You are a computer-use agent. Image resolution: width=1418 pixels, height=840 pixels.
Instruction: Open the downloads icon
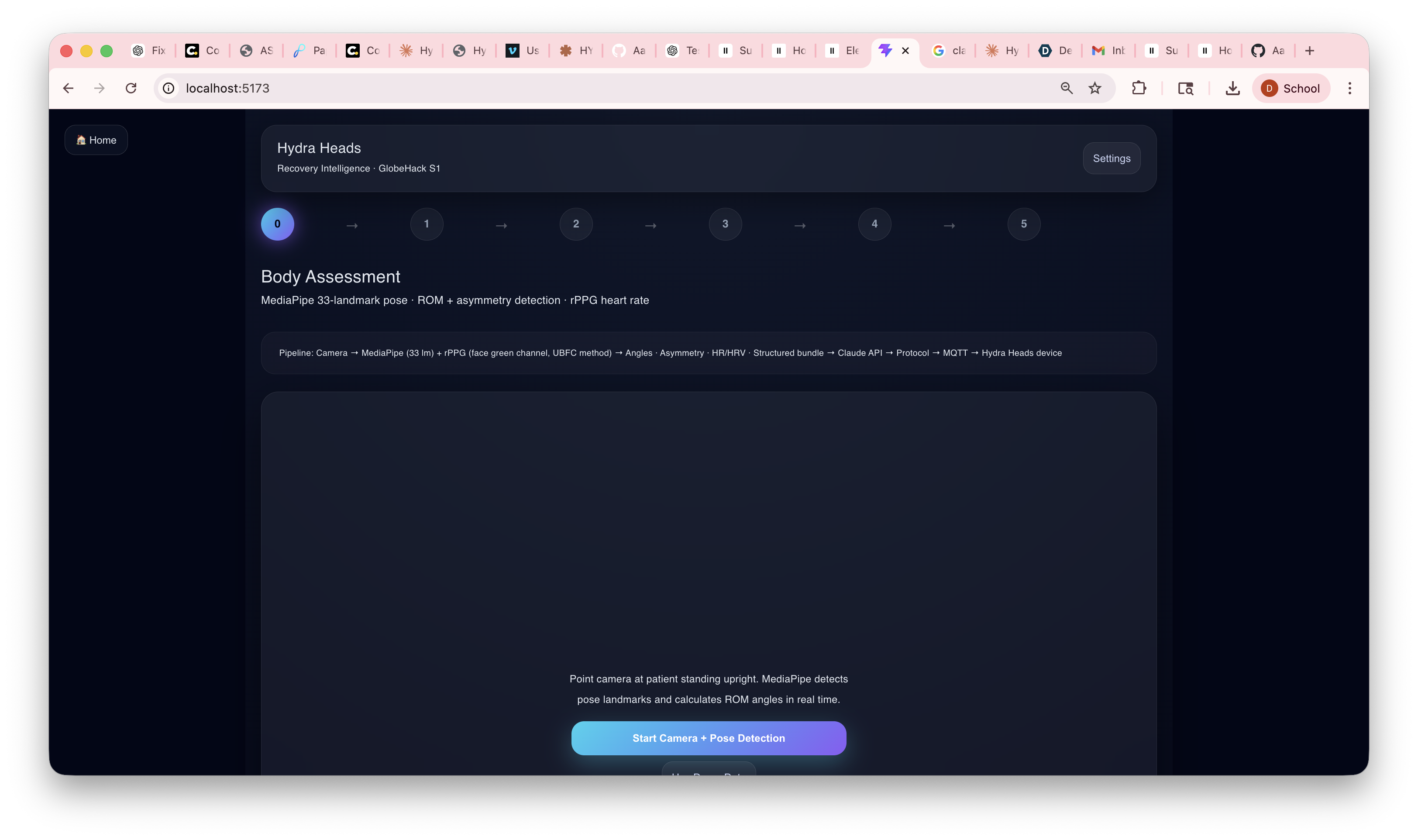[1232, 88]
